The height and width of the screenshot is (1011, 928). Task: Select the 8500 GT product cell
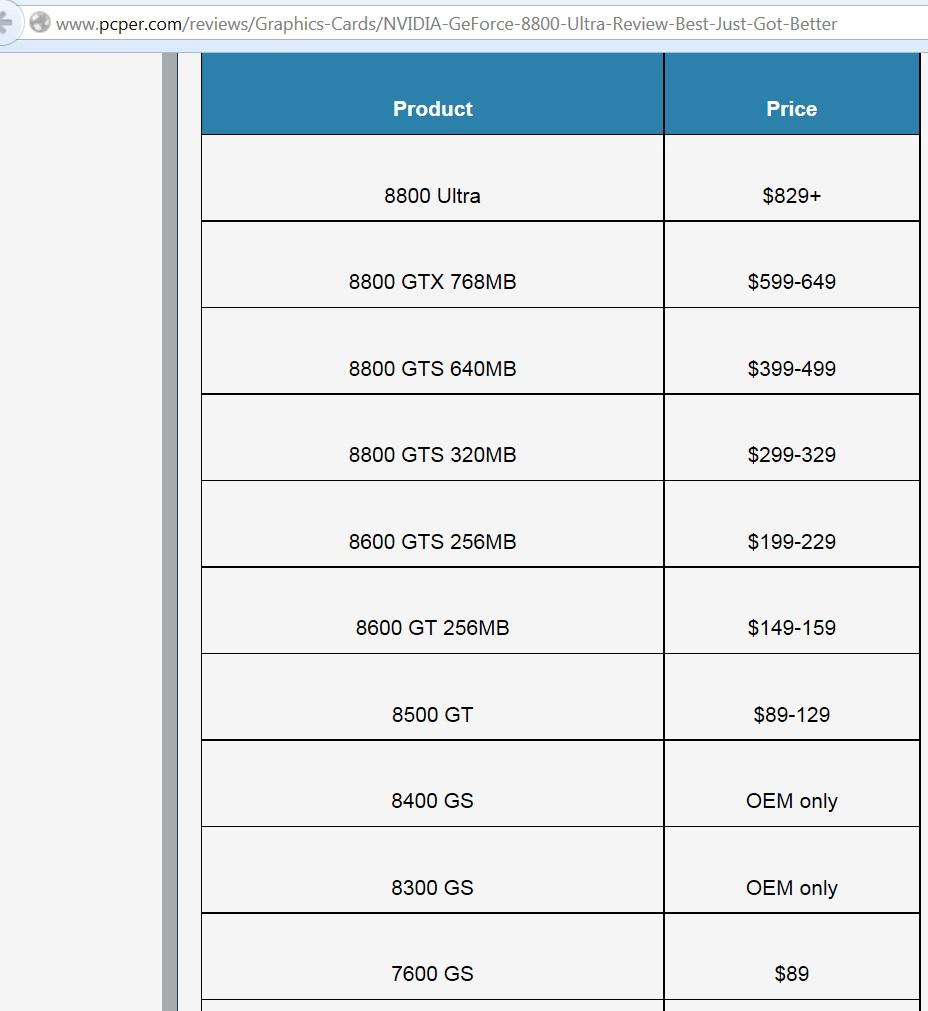433,697
